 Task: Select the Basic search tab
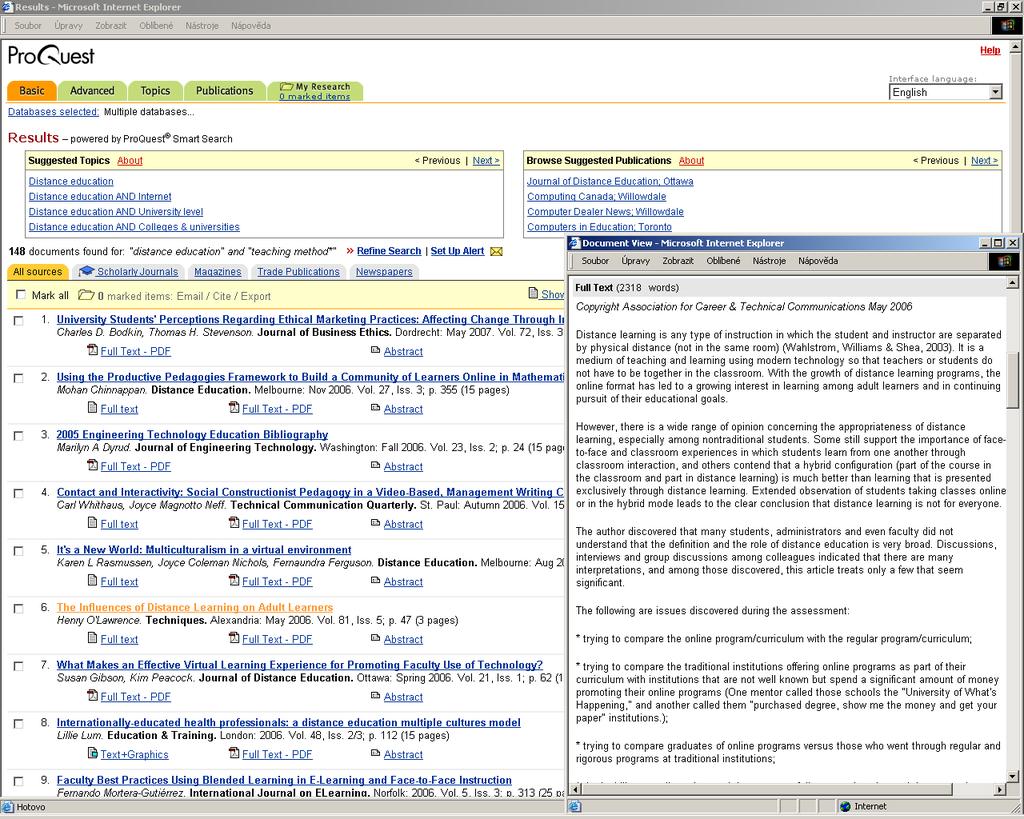coord(32,91)
